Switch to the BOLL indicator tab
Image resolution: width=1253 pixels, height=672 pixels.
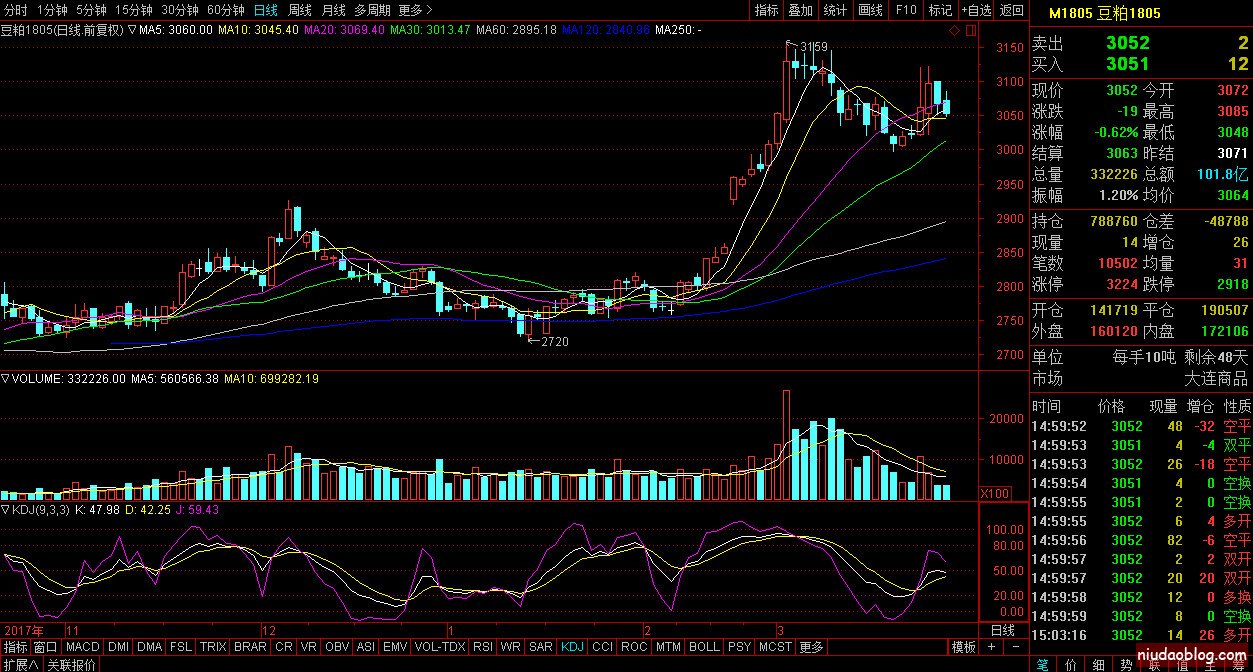click(703, 647)
